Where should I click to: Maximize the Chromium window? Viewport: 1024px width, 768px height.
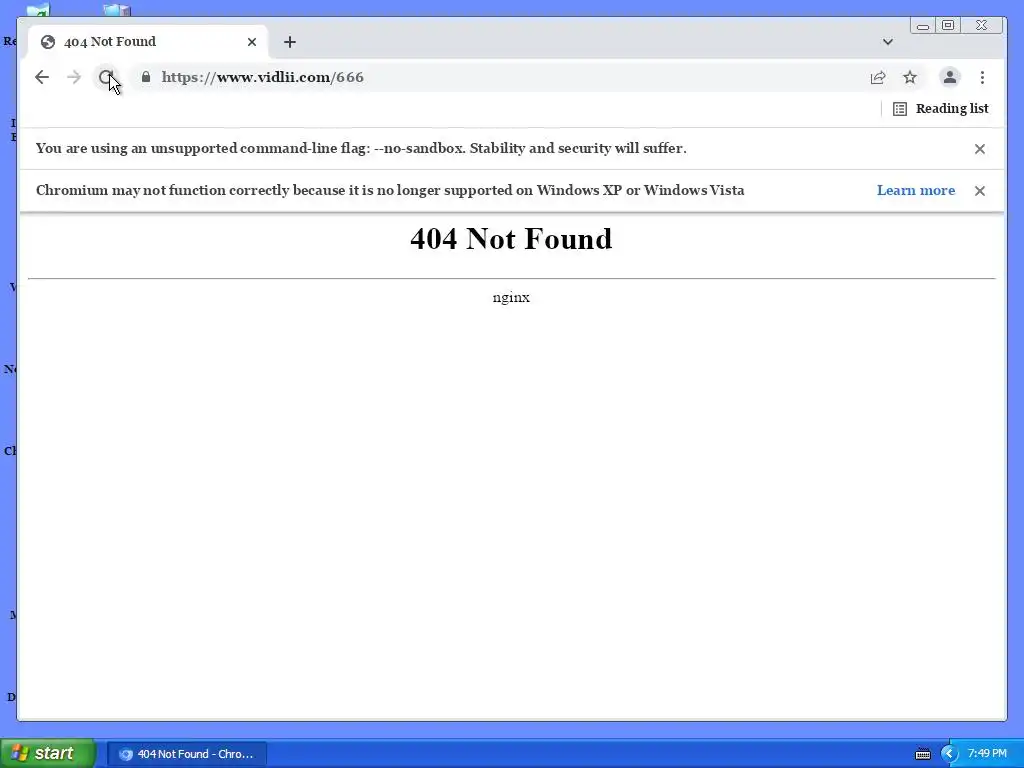click(948, 25)
